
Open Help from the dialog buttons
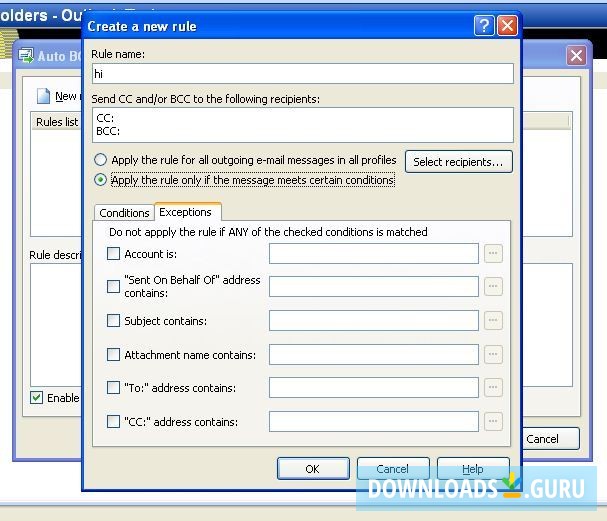(x=473, y=469)
